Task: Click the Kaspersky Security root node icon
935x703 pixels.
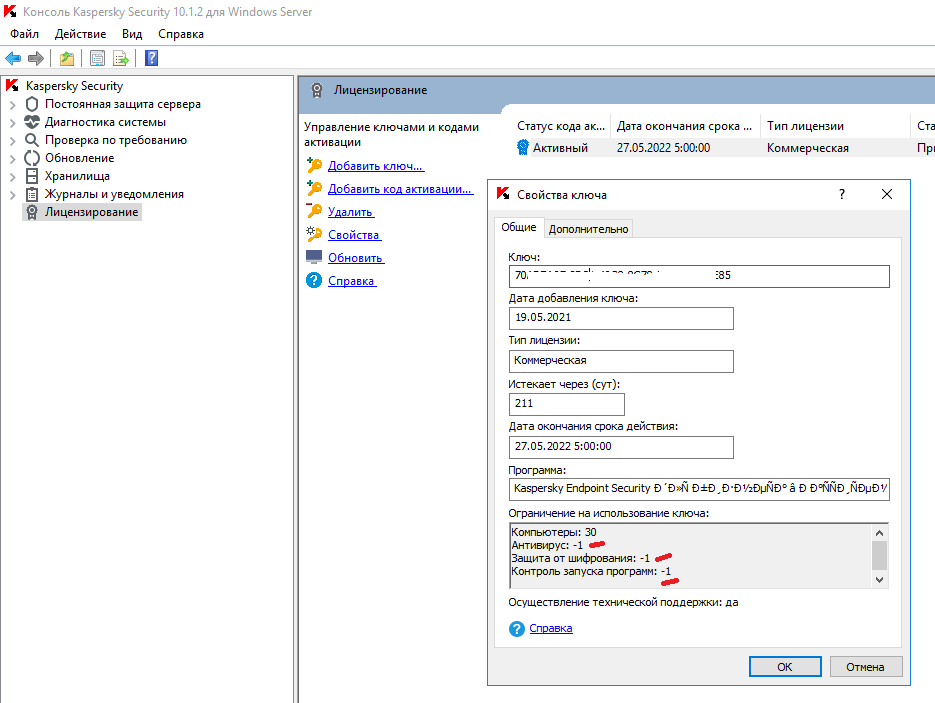Action: (x=13, y=86)
